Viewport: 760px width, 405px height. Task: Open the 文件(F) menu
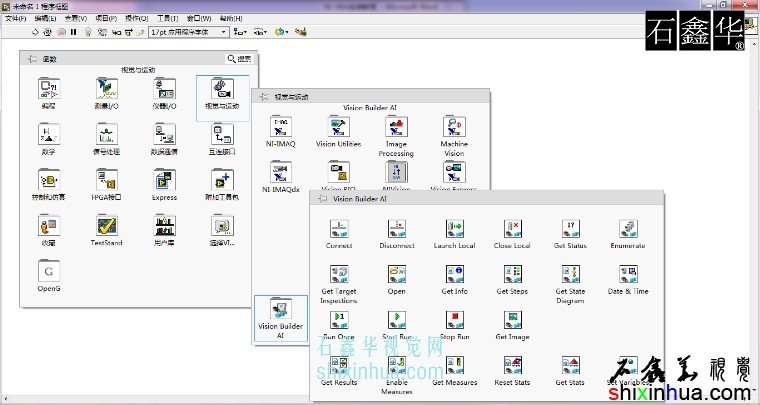click(15, 18)
